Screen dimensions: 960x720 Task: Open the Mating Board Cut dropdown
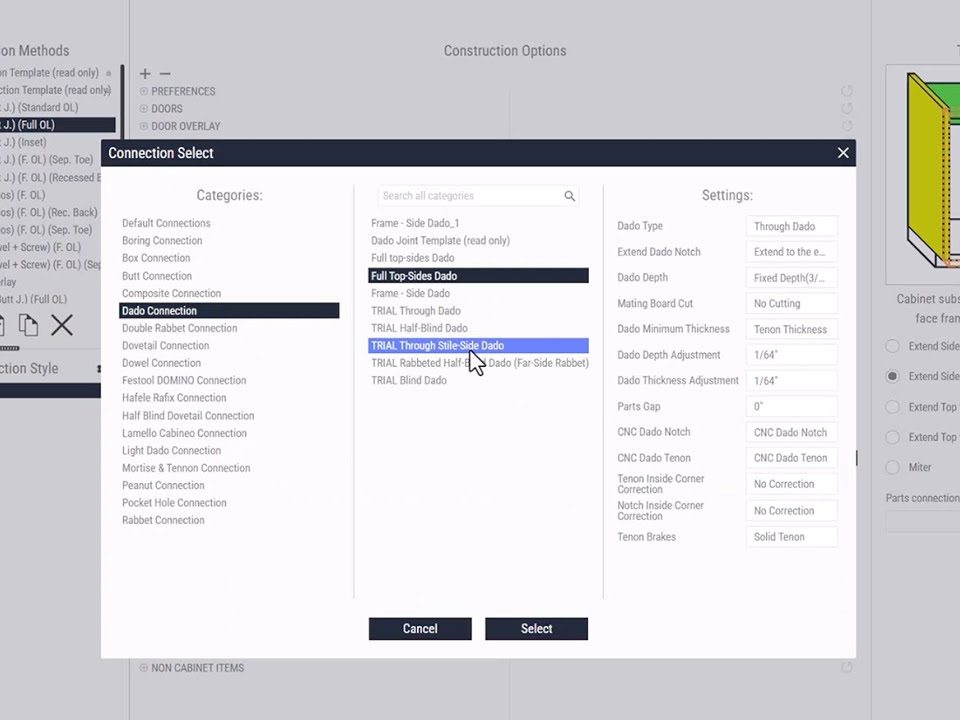click(791, 303)
